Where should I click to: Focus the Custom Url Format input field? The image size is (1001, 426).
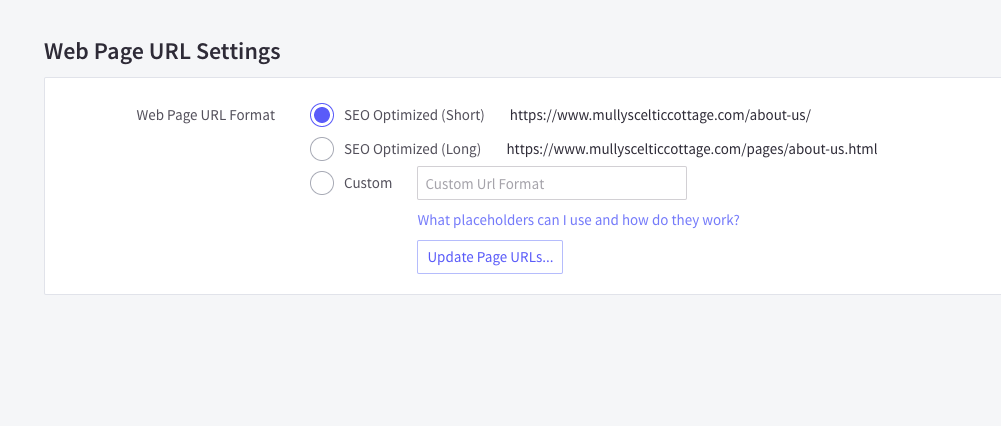click(551, 183)
